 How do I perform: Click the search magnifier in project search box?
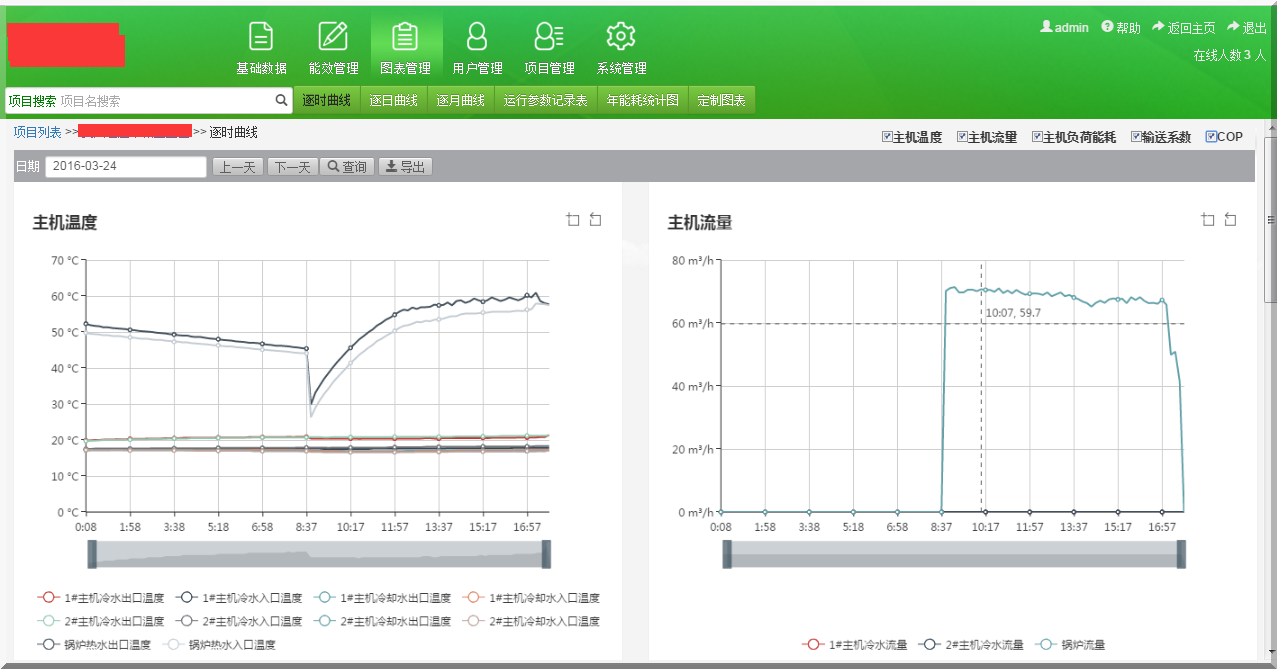[281, 101]
